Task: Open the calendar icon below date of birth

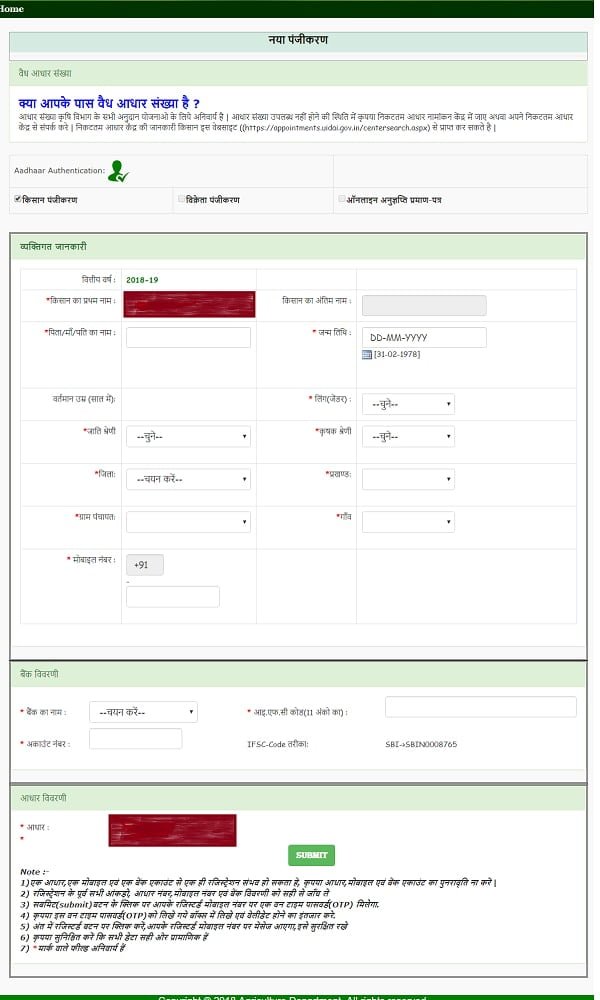Action: coord(367,355)
